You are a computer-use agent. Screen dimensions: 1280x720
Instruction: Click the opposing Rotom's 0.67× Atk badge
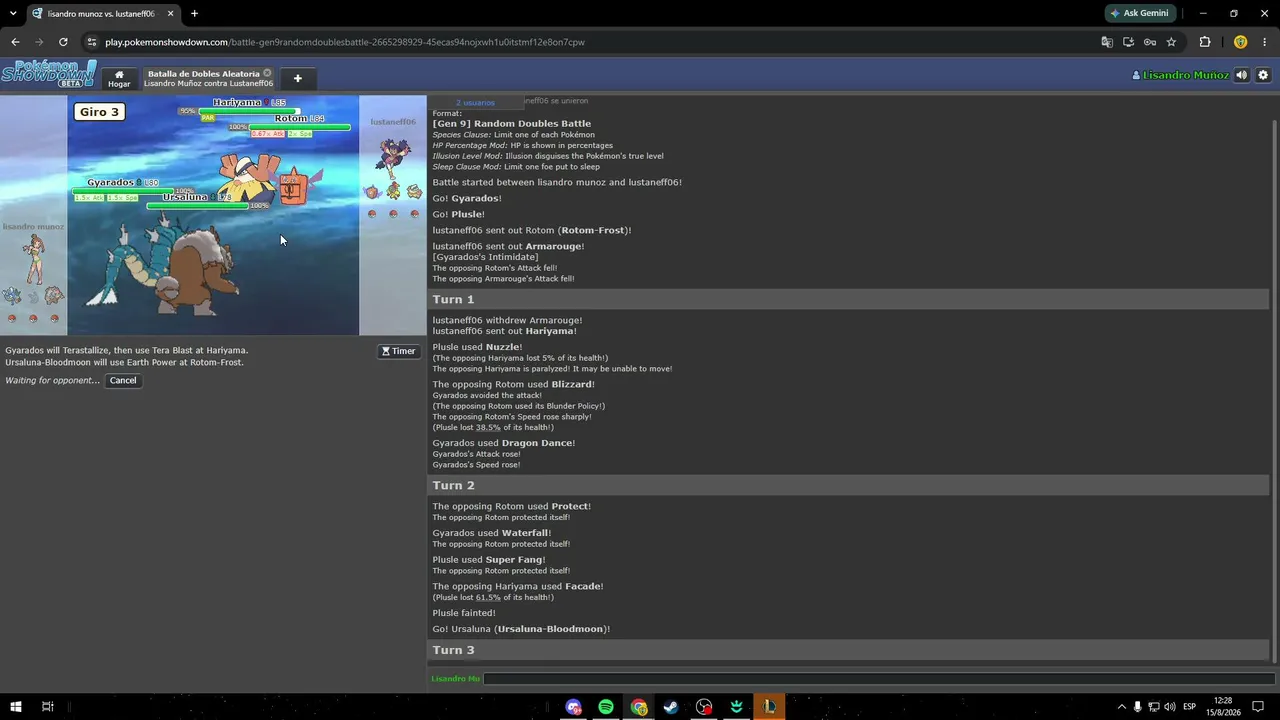click(267, 134)
